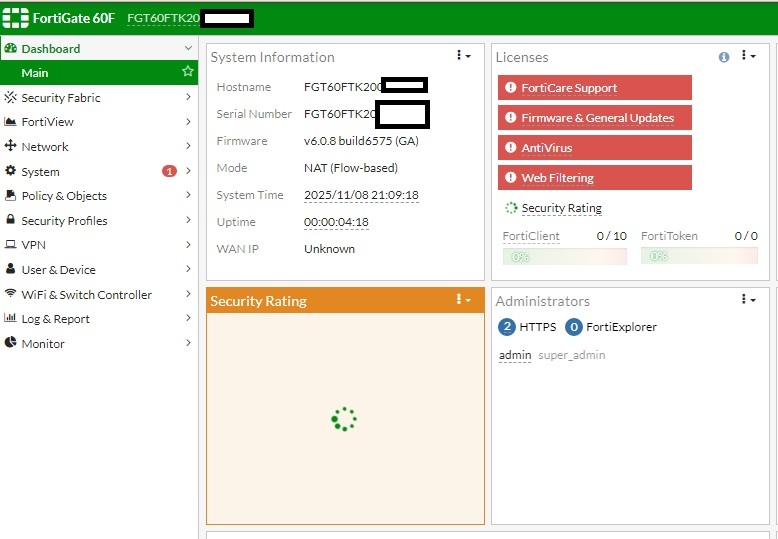Click the Security Rating loading spinner

click(344, 419)
